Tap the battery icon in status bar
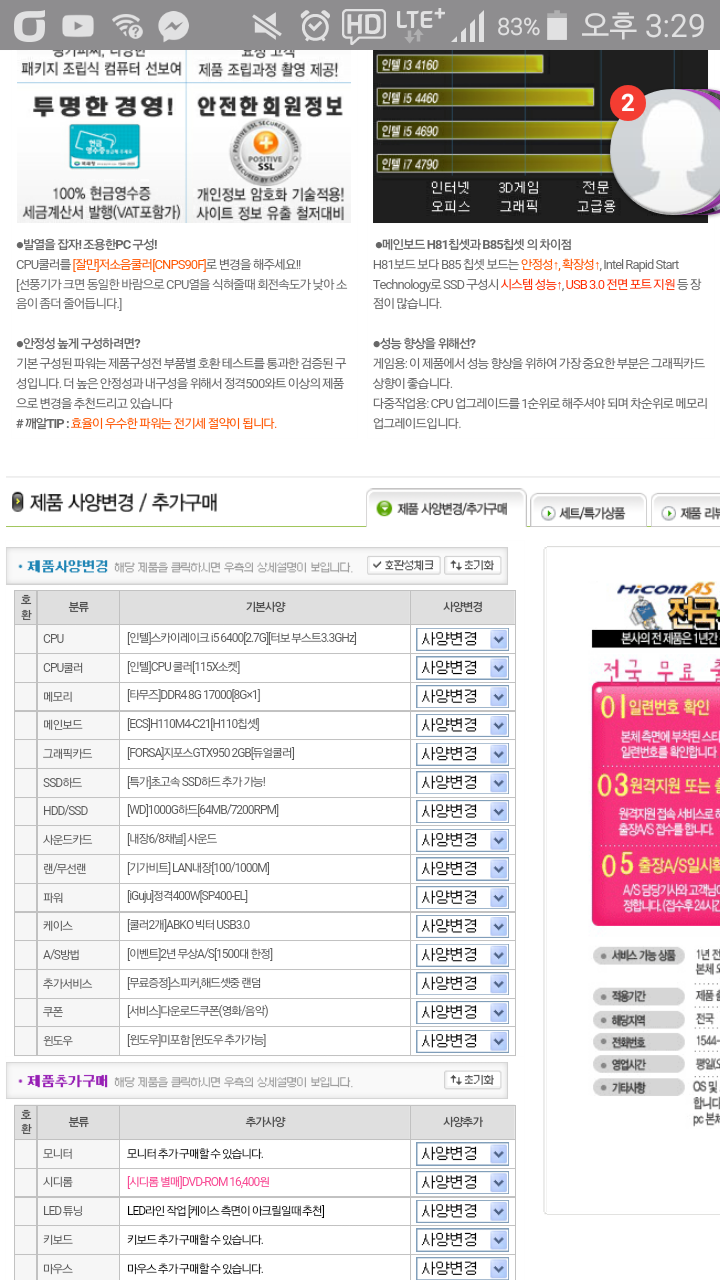The height and width of the screenshot is (1280, 720). (x=558, y=25)
